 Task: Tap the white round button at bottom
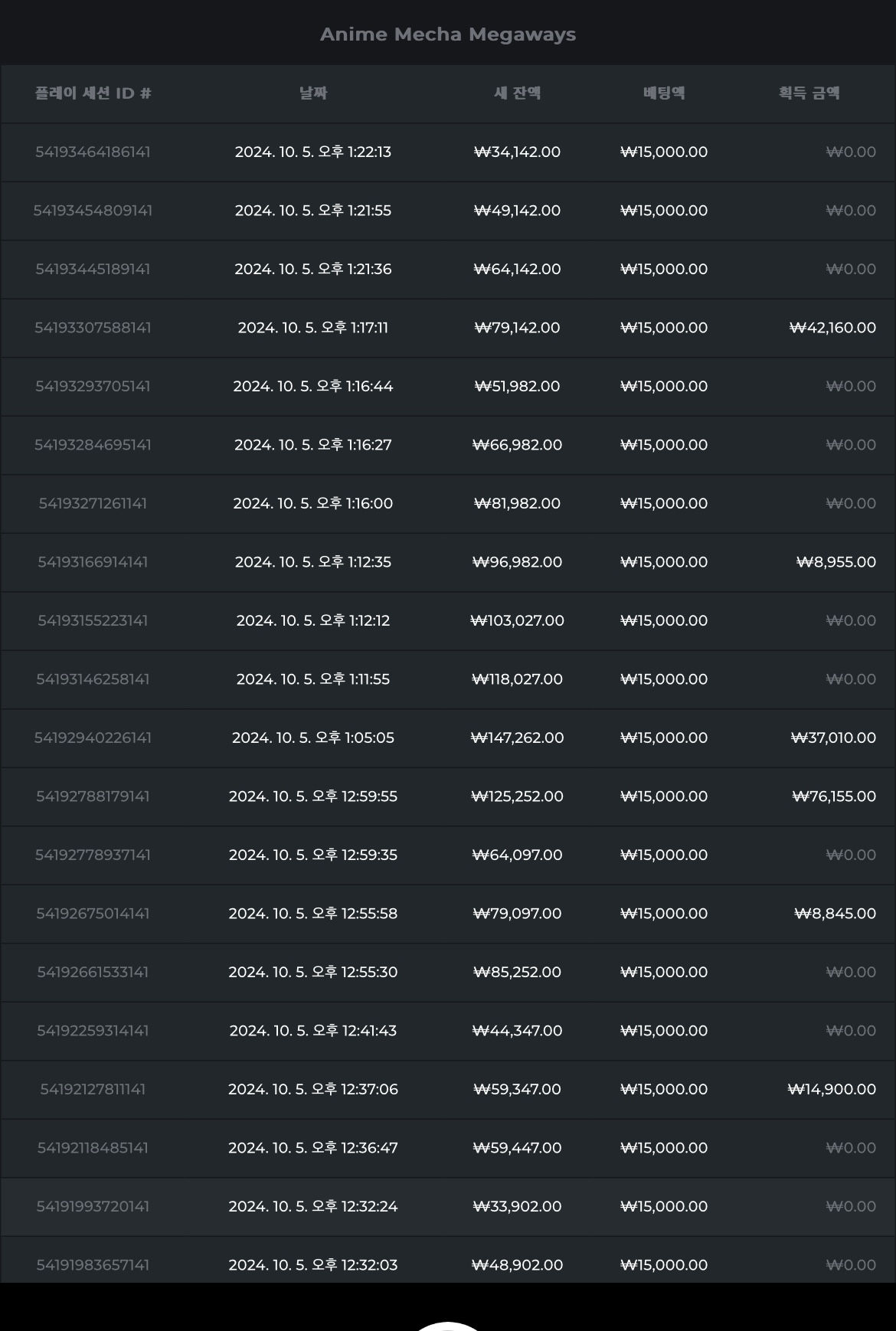coord(448,1326)
